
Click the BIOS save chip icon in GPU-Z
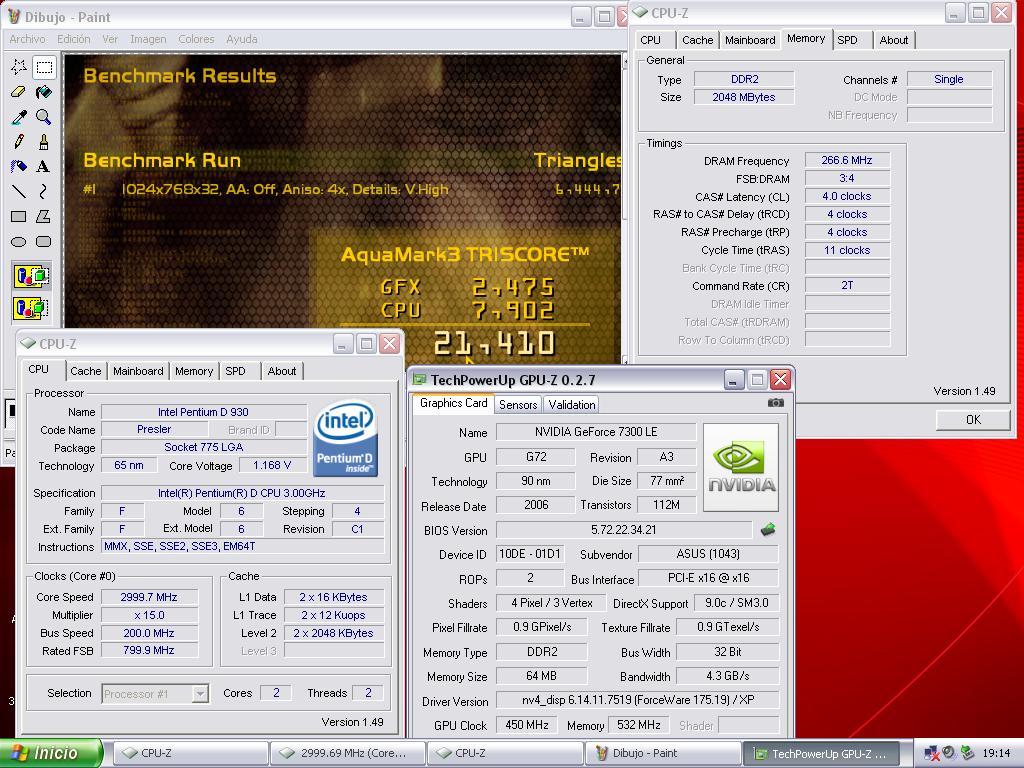(x=768, y=530)
